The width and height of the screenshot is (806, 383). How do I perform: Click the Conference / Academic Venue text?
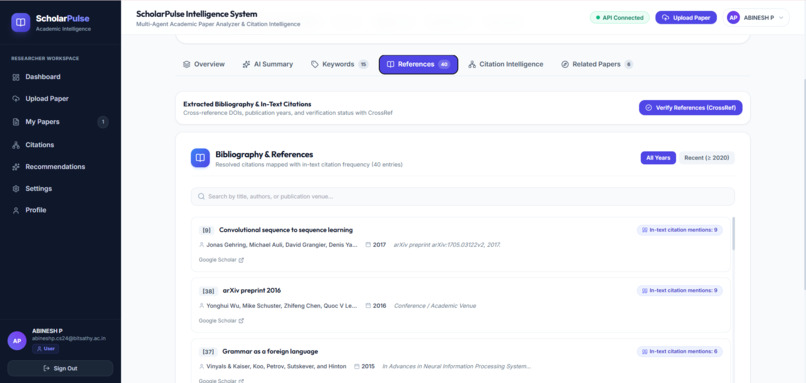click(435, 306)
